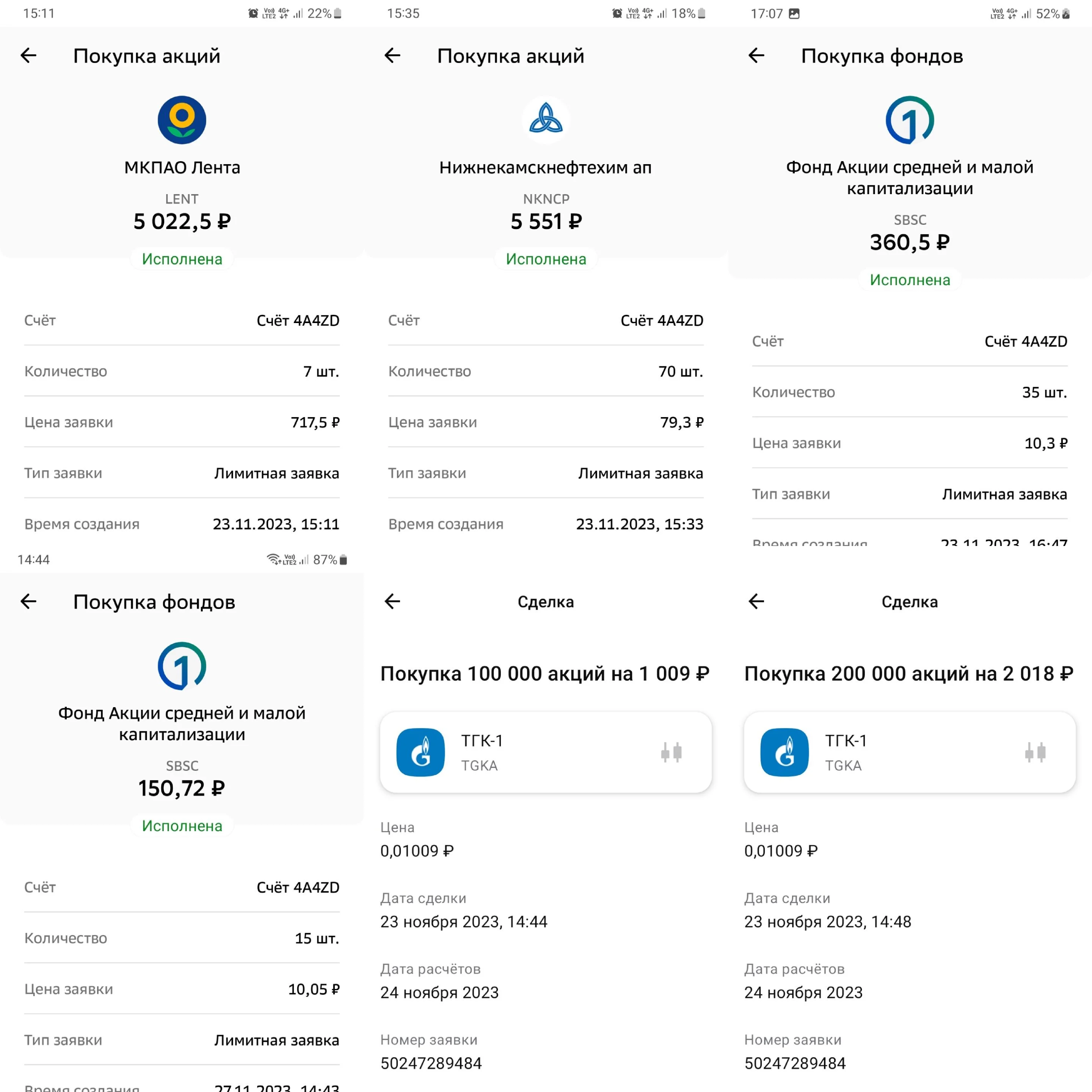
Task: Tap the Исполнена status under 5 022,5 ₽
Action: [x=182, y=259]
